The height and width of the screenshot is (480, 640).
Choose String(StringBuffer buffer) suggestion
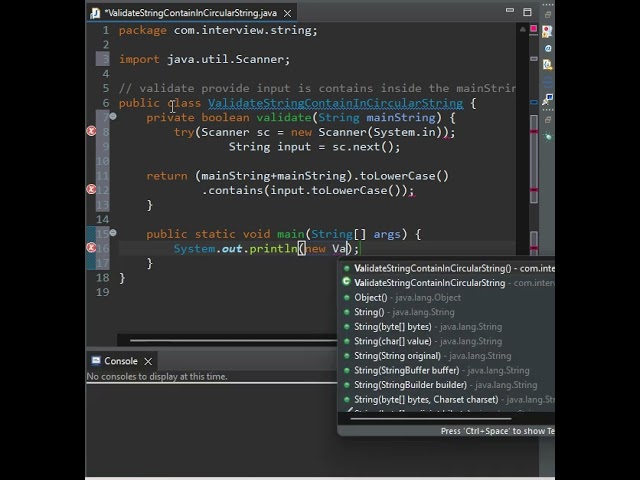448,371
